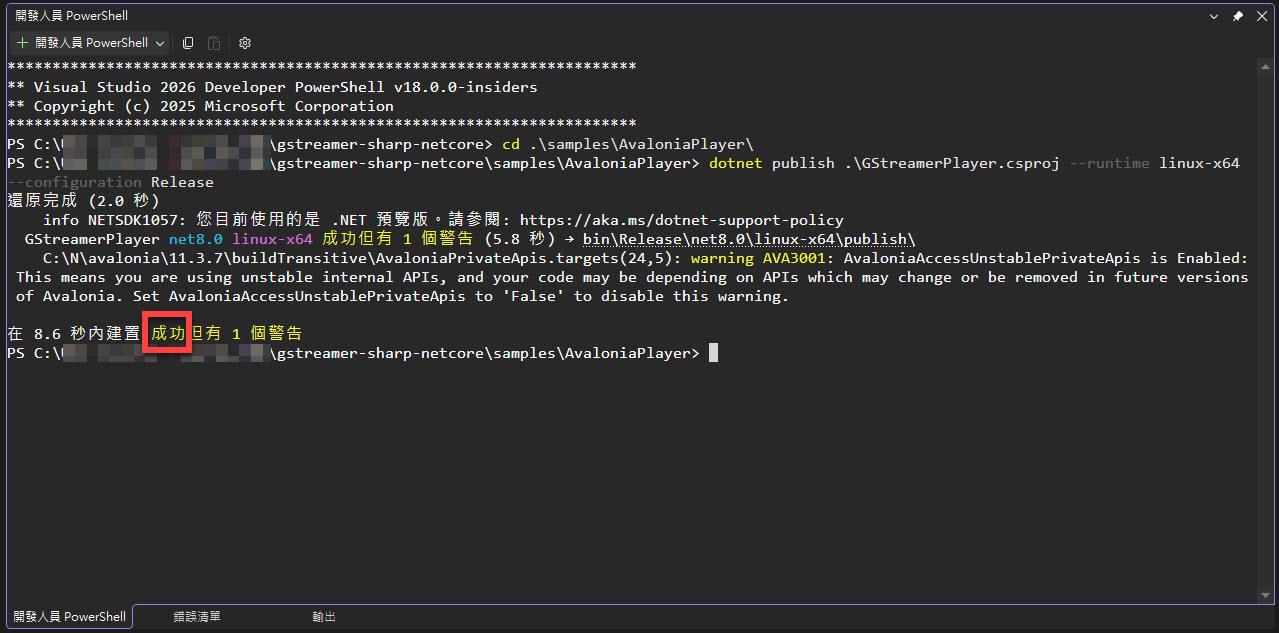Click the copy icon in terminal toolbar
1279x633 pixels.
(188, 43)
